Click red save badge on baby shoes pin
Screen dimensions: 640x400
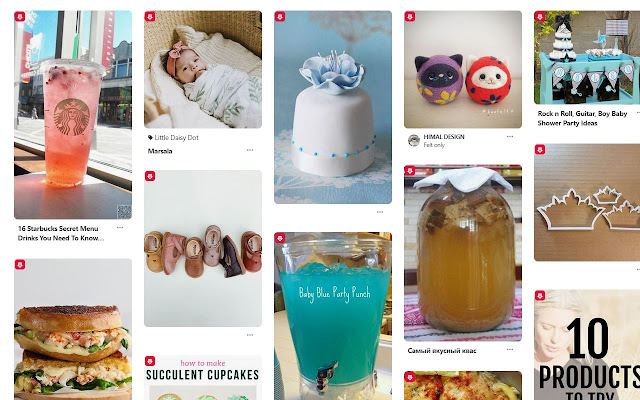tap(150, 176)
